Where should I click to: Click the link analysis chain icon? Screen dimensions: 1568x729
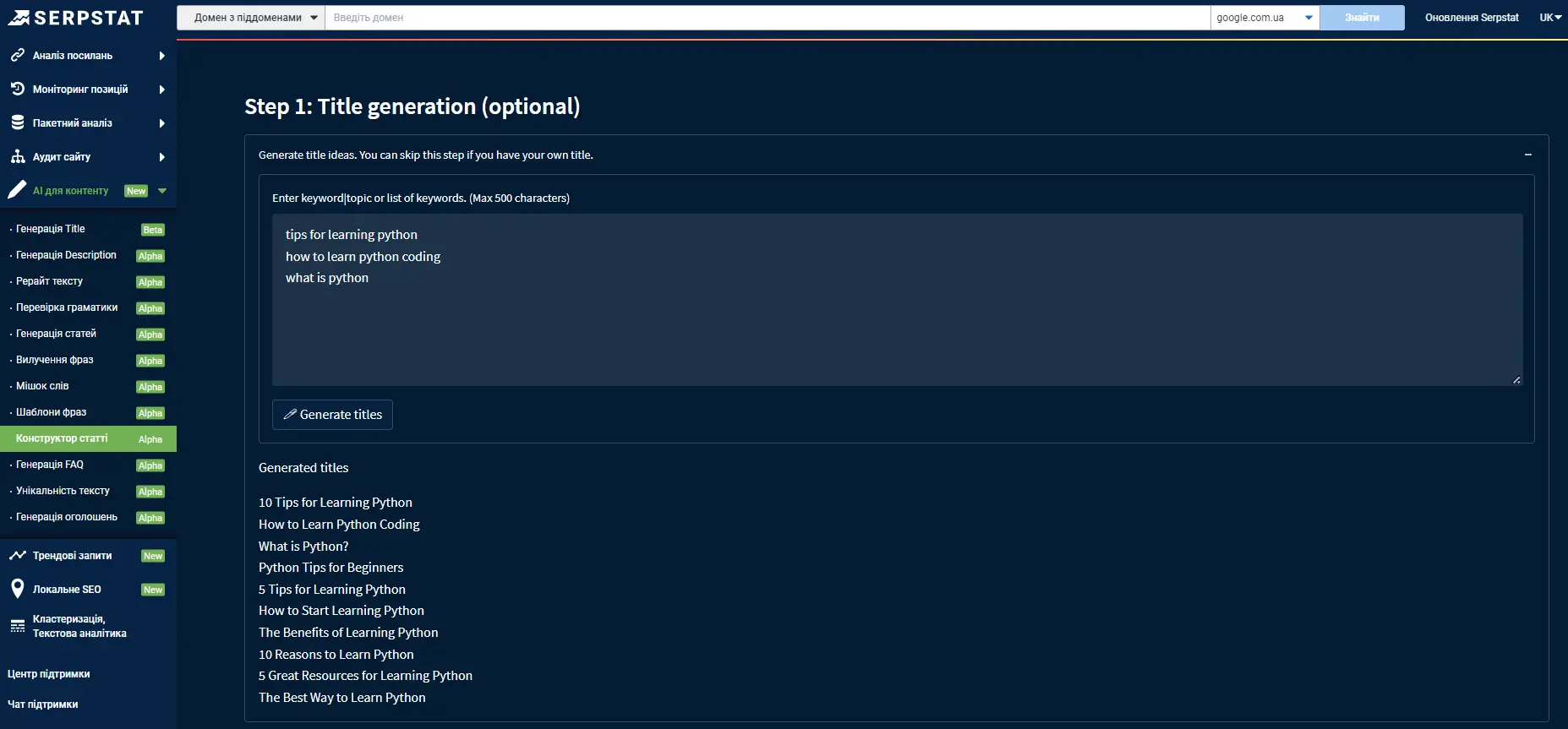[x=17, y=55]
